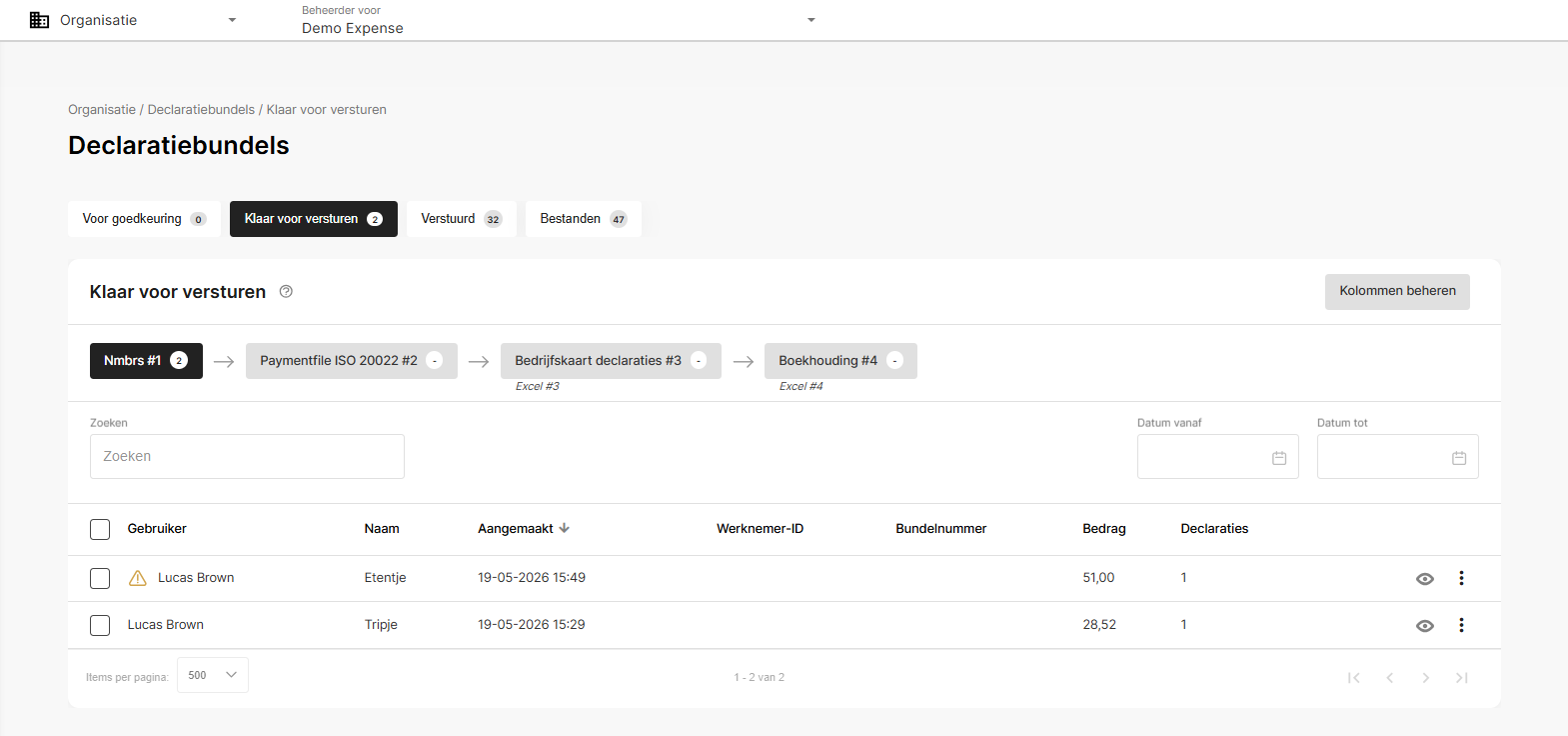Click the date 19-05-2026 15:29
Viewport: 1568px width, 736px height.
pos(532,625)
